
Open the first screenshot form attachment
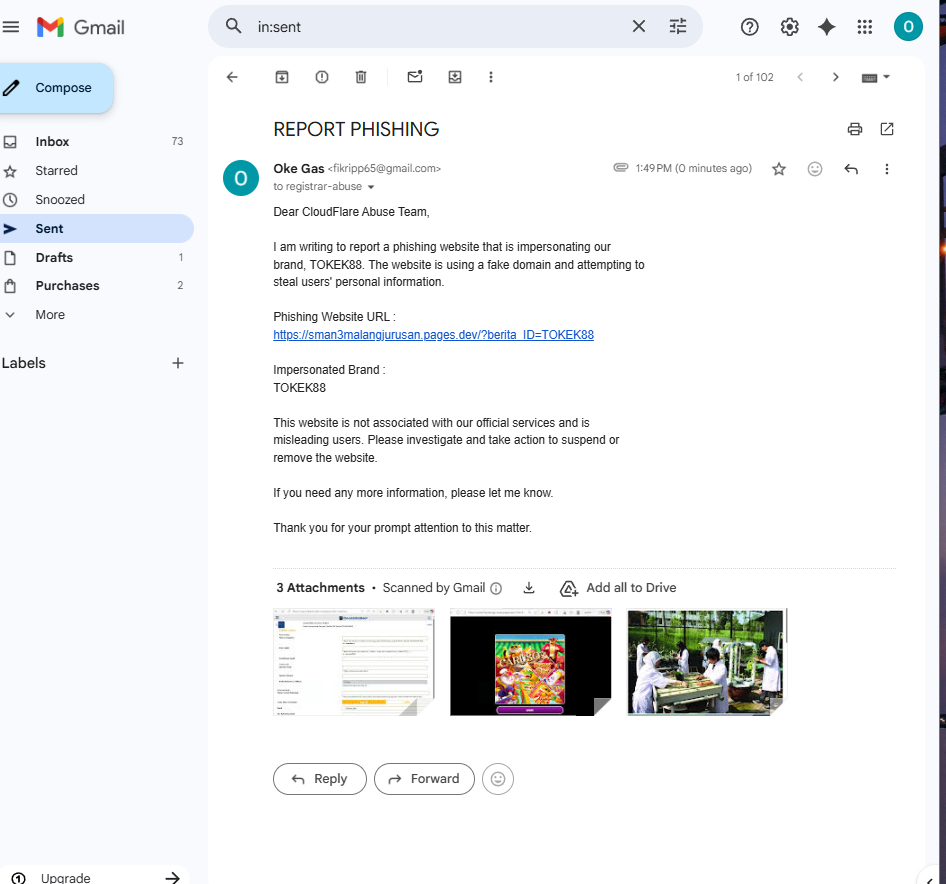click(x=354, y=662)
